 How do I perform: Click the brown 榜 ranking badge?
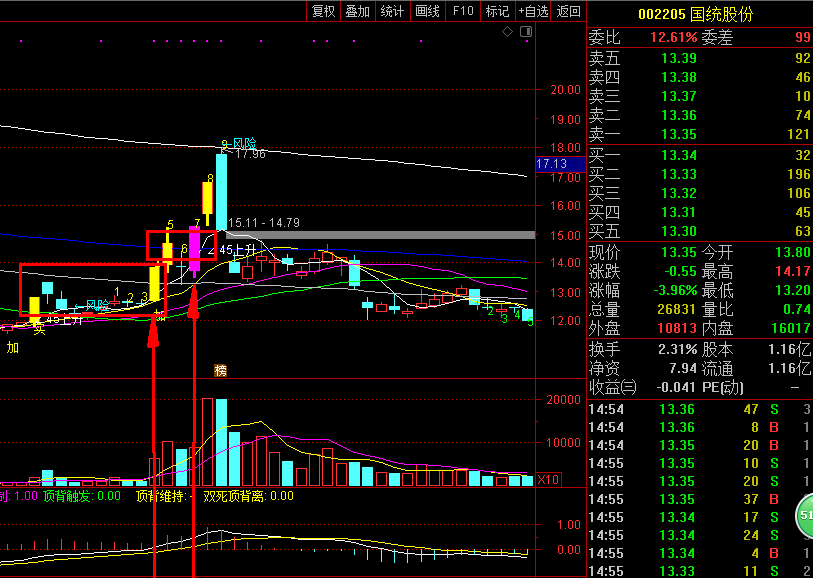click(x=221, y=371)
